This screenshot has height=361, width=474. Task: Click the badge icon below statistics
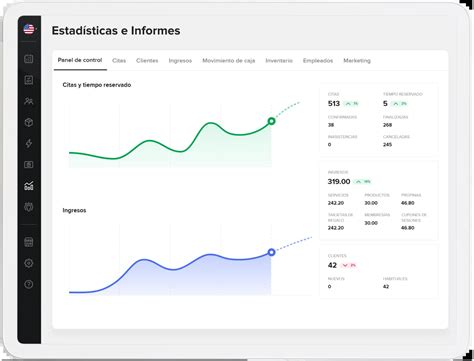[29, 207]
